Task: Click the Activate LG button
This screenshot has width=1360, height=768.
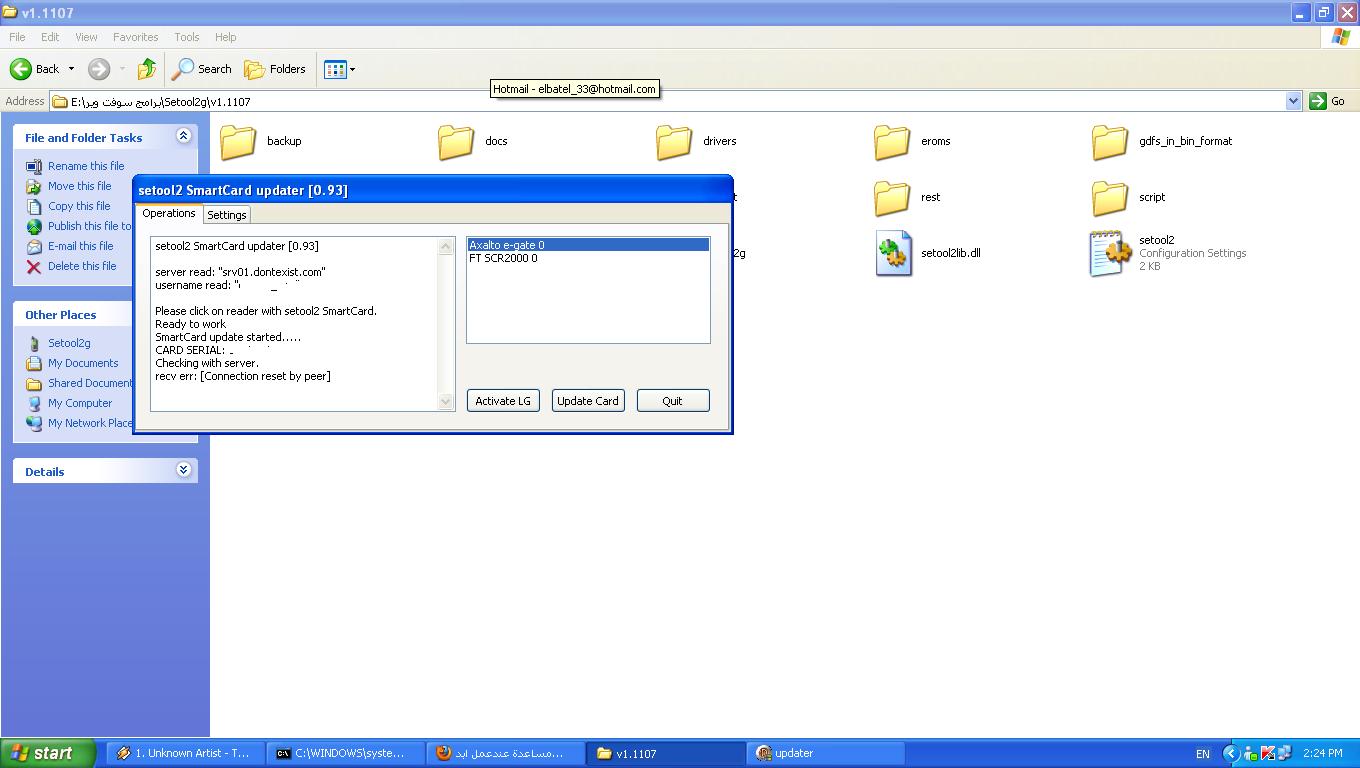Action: tap(503, 401)
